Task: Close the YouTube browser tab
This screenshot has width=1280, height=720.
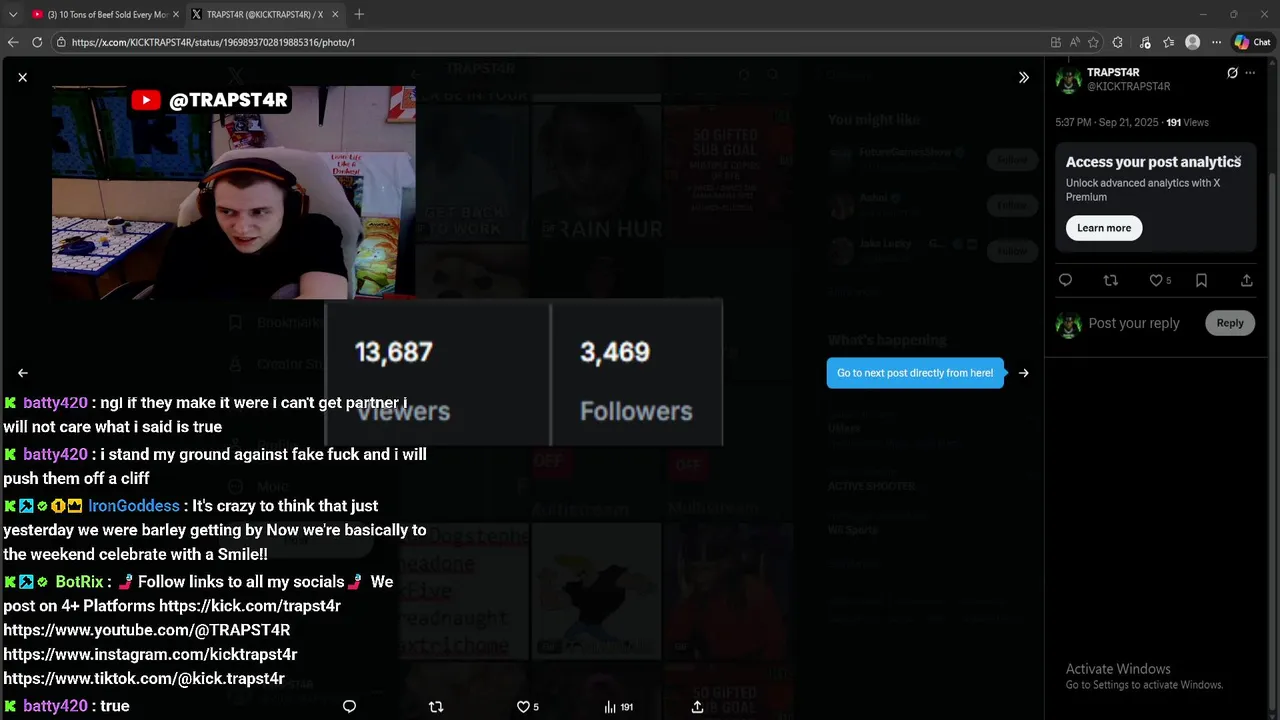Action: 176,14
